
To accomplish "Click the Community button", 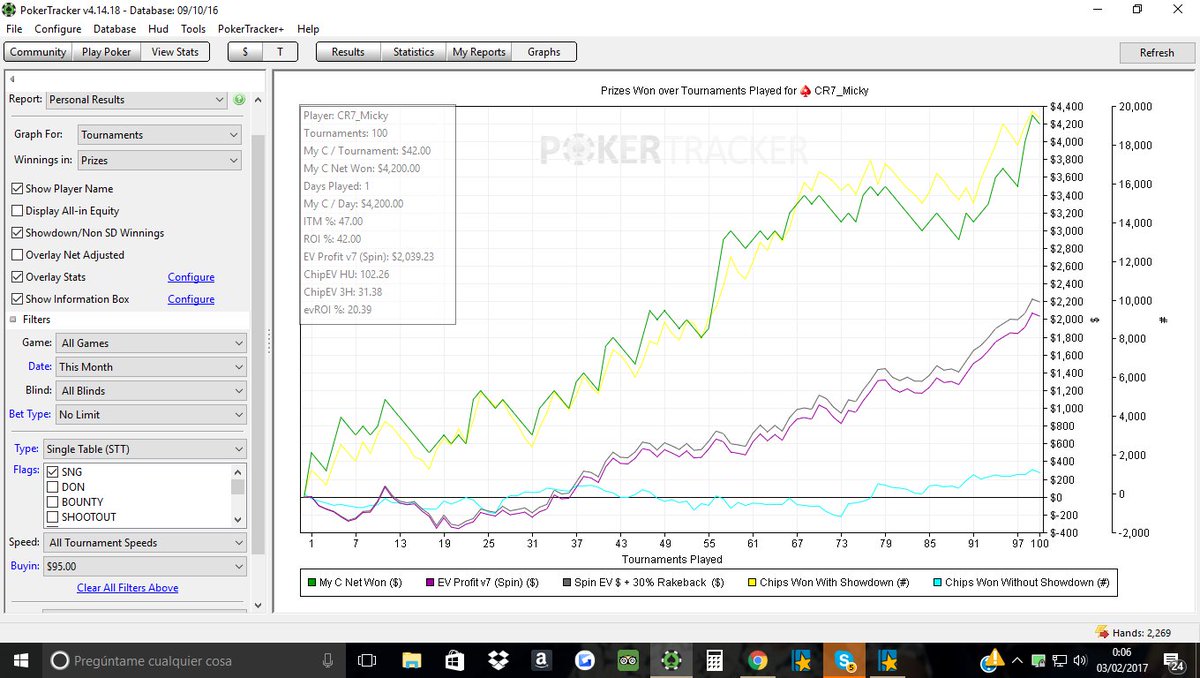I will click(38, 52).
